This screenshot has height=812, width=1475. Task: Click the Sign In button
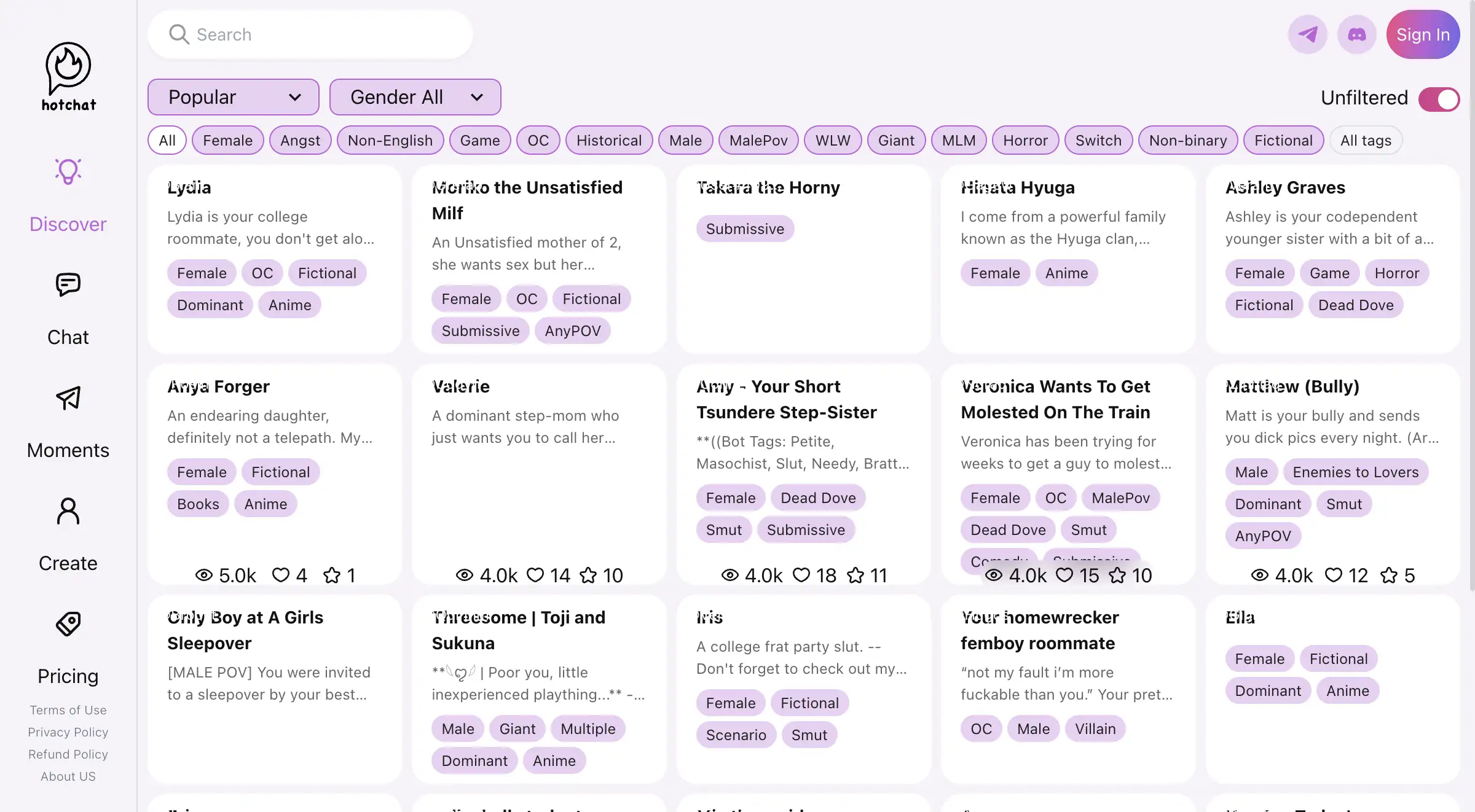click(x=1423, y=34)
